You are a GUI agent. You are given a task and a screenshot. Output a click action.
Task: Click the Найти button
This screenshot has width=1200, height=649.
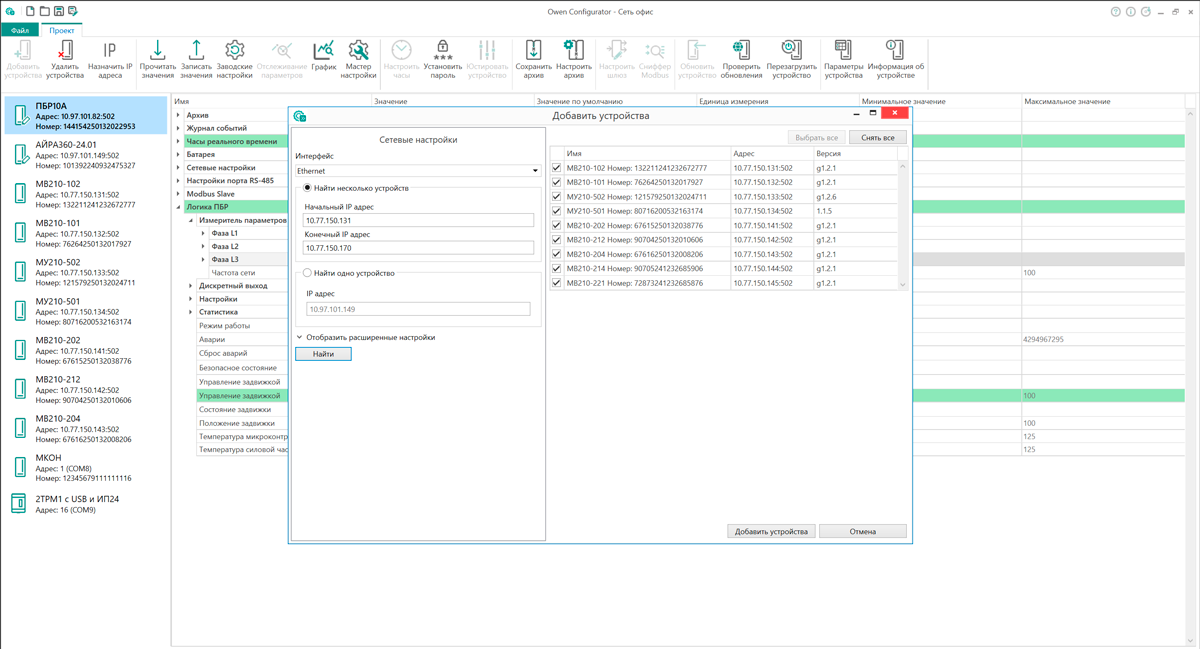pos(323,354)
